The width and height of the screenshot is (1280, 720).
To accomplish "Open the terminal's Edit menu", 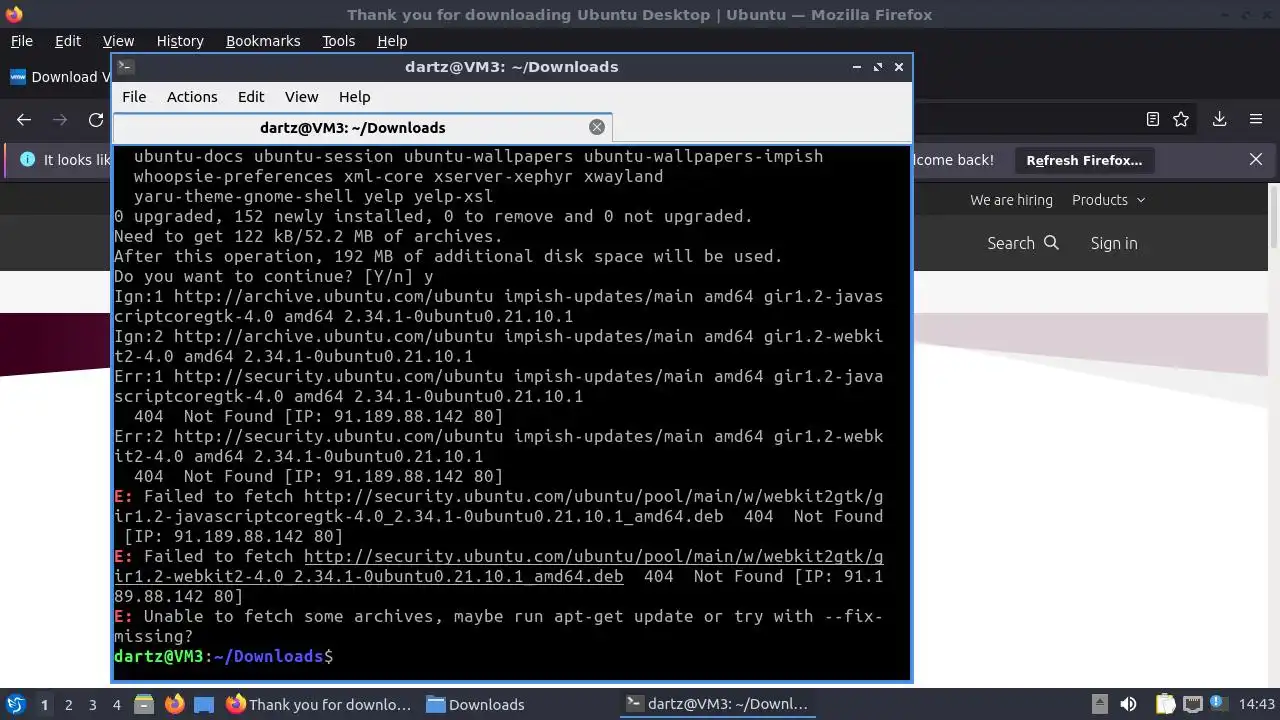I will point(251,97).
